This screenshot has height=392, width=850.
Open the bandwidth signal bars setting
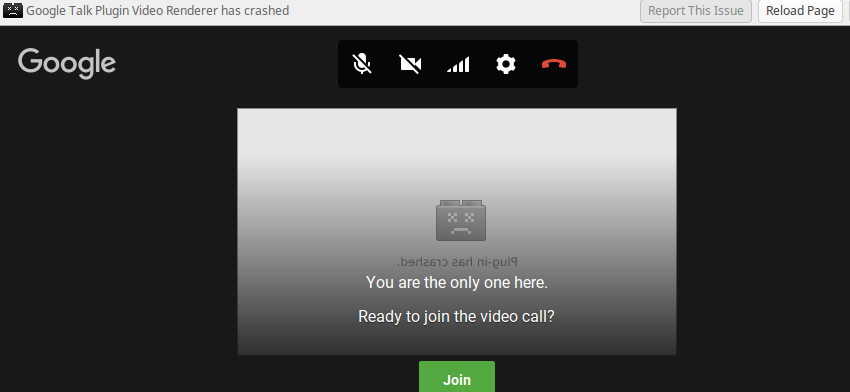tap(458, 65)
